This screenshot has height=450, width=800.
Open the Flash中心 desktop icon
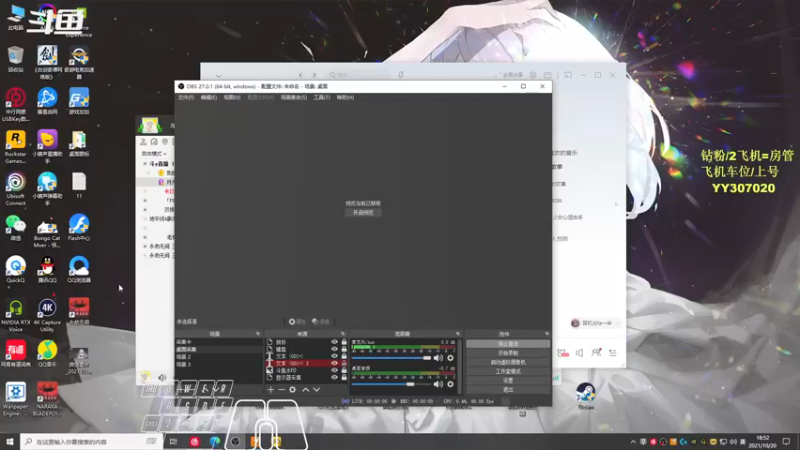click(79, 228)
